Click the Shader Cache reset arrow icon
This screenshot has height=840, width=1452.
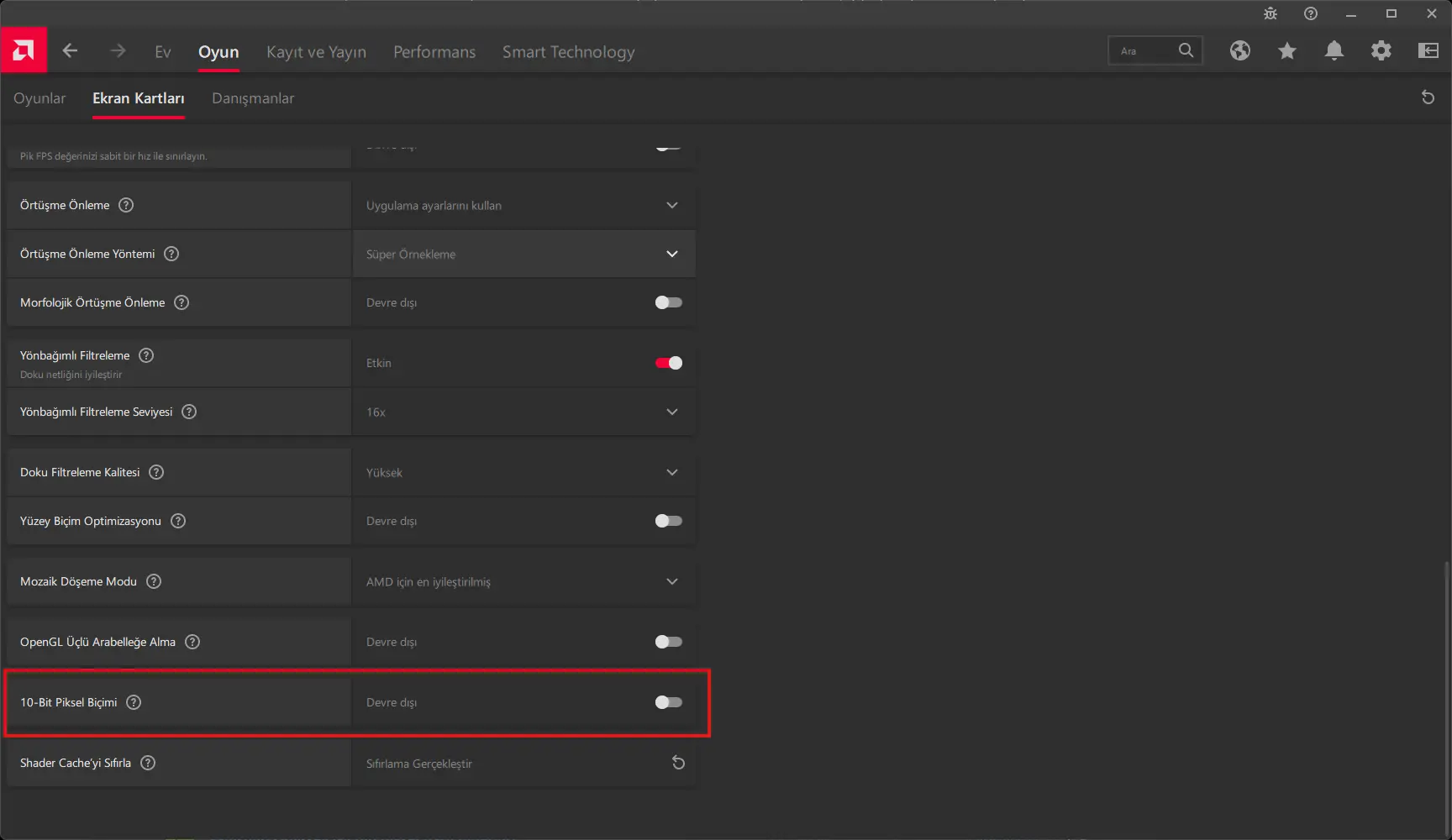pos(678,763)
